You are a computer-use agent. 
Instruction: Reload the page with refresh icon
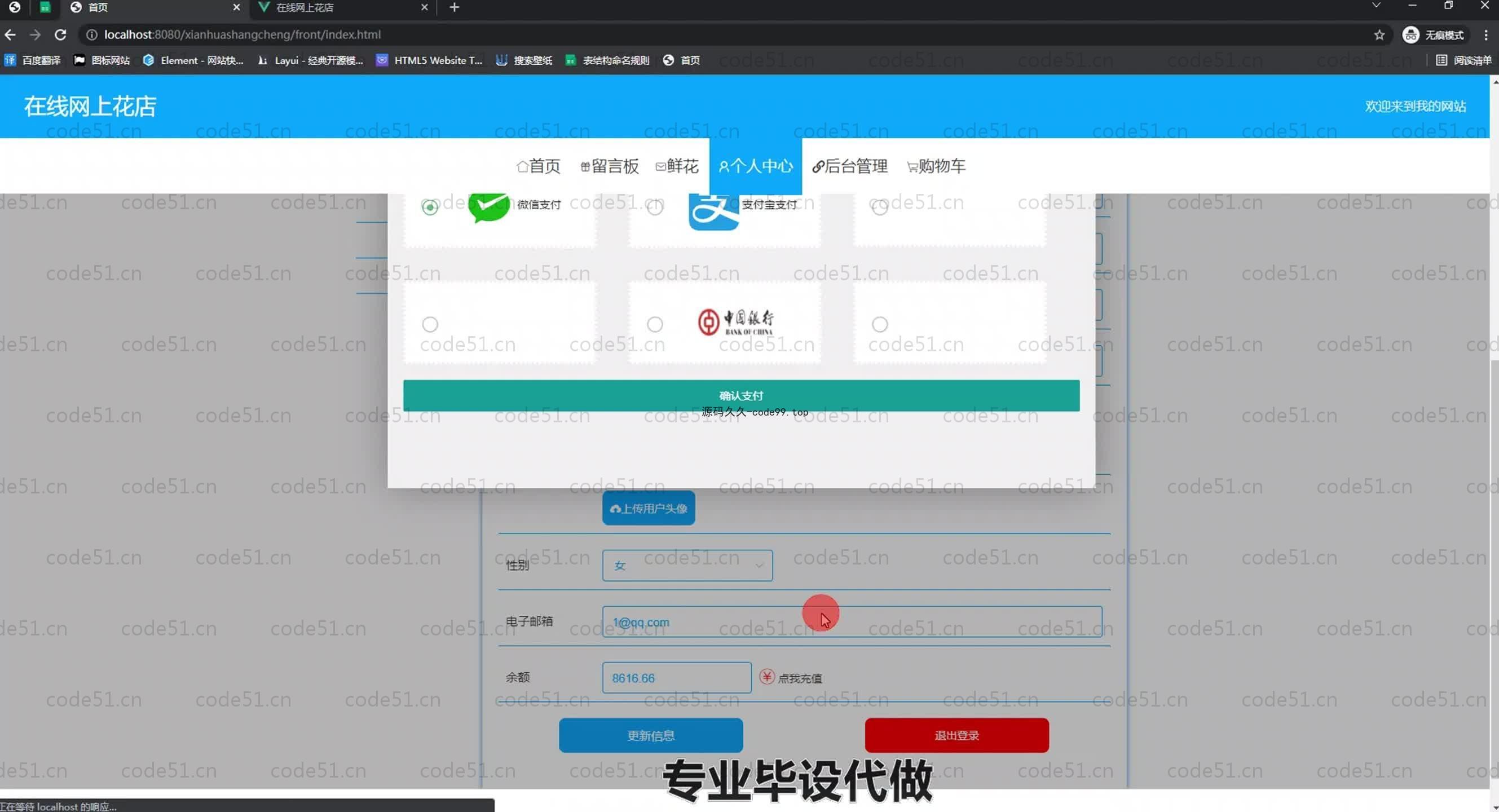[60, 35]
